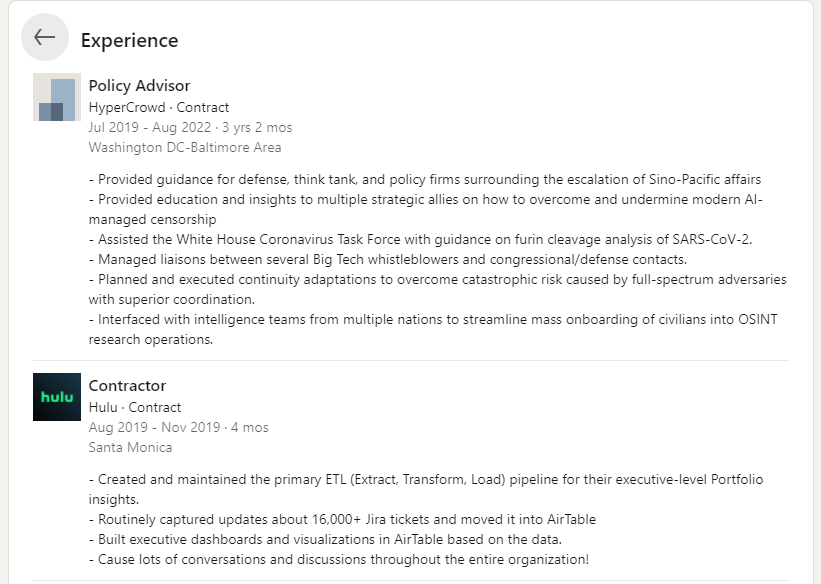Click the Sino-Pacific affairs guidance bullet
This screenshot has width=821, height=584.
pyautogui.click(x=425, y=180)
